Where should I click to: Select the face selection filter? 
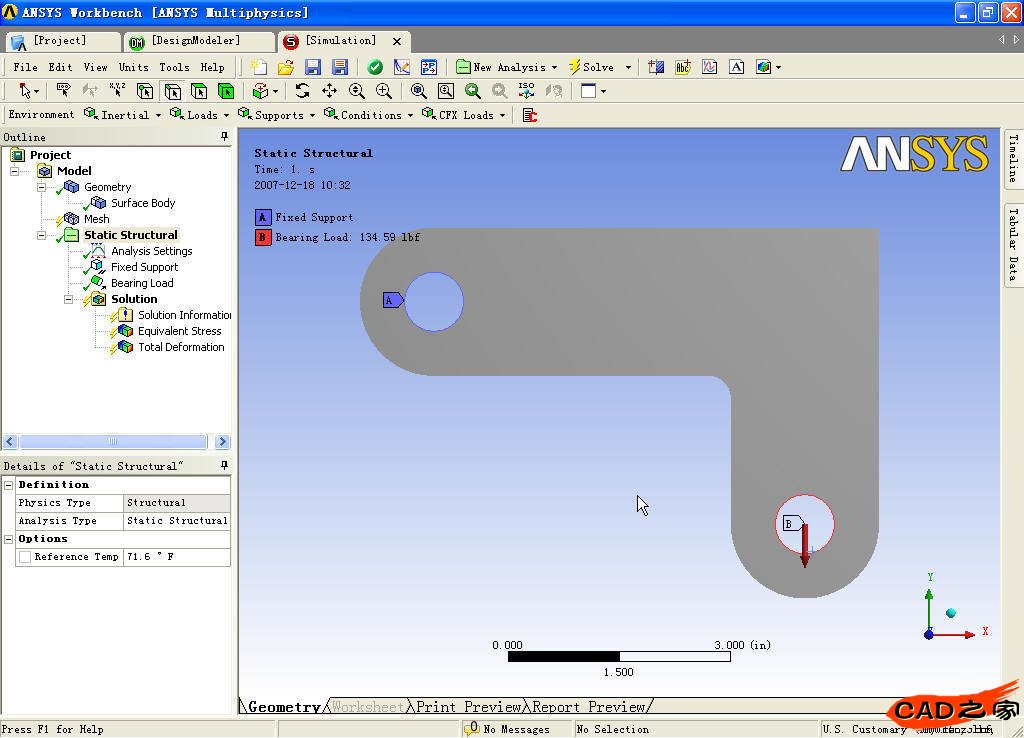tap(199, 91)
